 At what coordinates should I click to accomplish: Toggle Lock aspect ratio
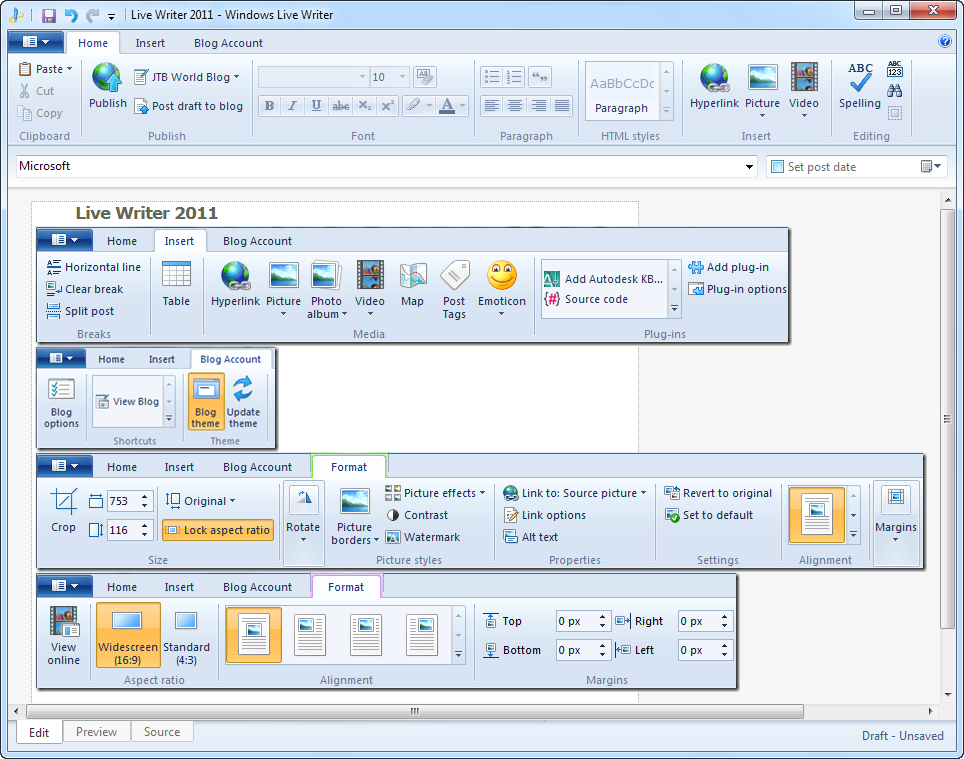point(218,530)
